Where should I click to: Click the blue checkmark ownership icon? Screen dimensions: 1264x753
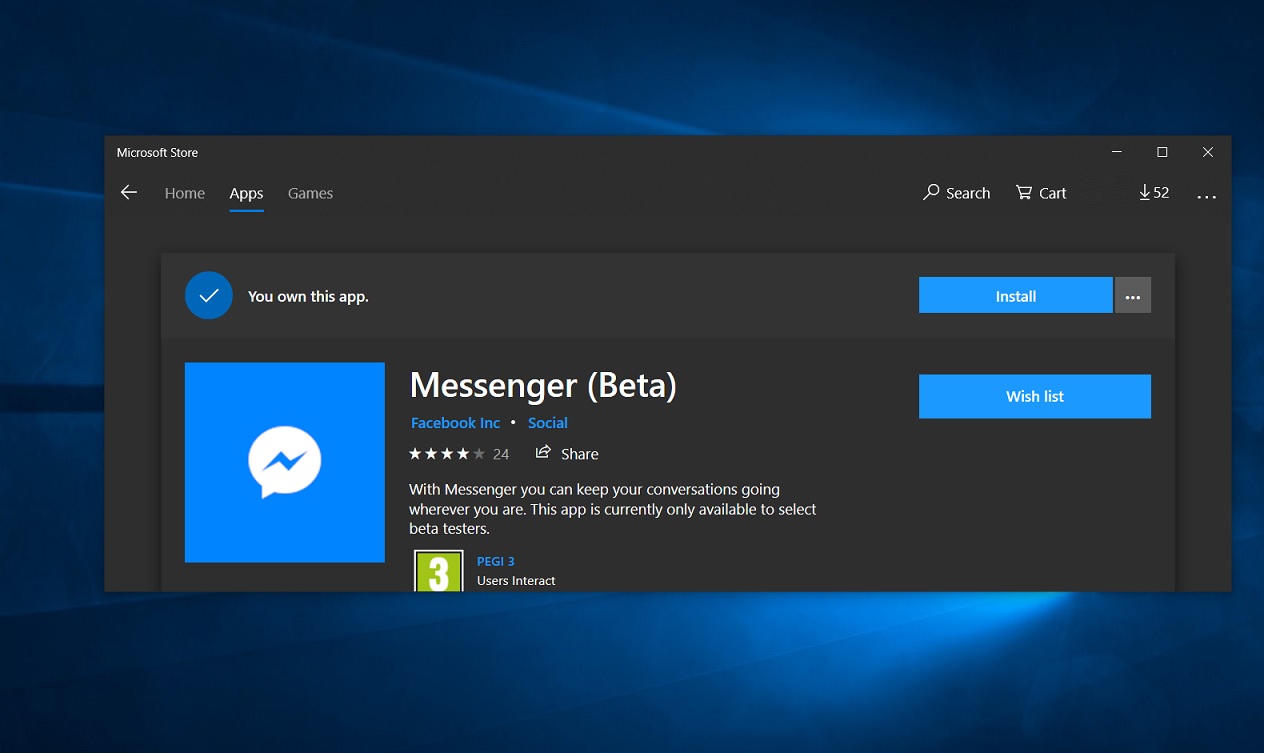[209, 296]
